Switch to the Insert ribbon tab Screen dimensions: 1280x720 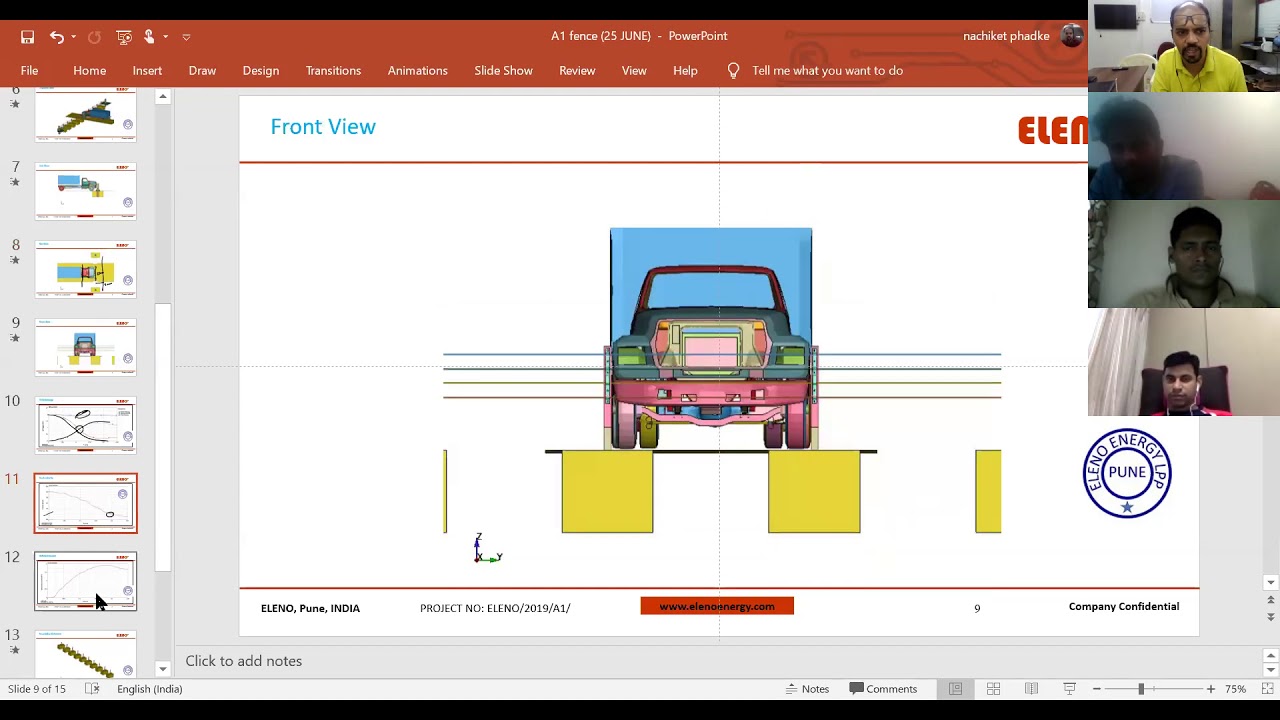click(x=147, y=71)
